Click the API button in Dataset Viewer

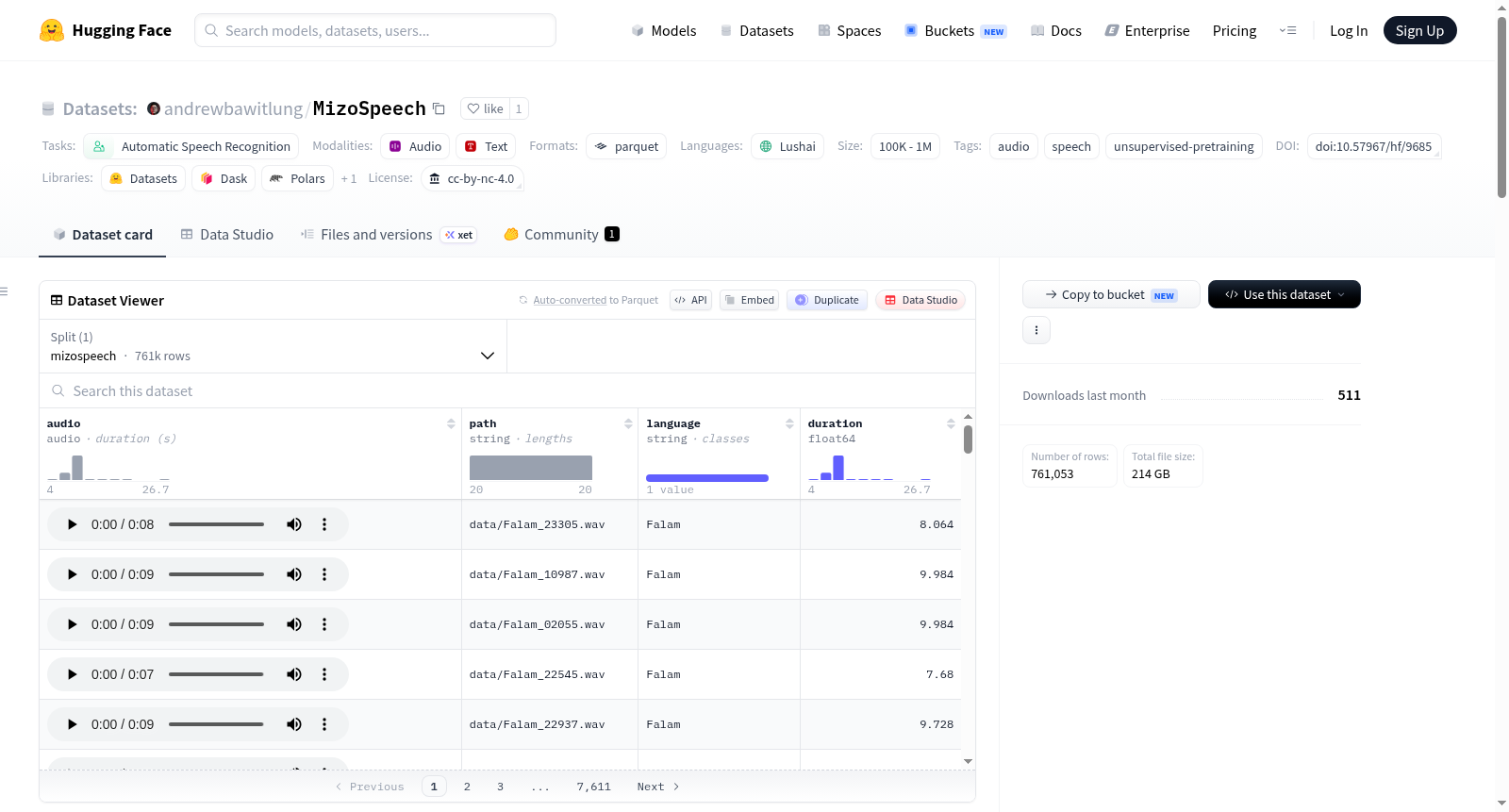[x=690, y=300]
